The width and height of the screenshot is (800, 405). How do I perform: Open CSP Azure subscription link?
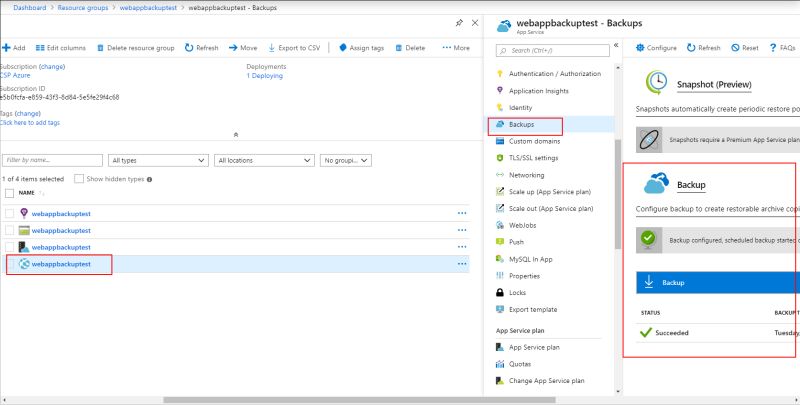point(15,75)
